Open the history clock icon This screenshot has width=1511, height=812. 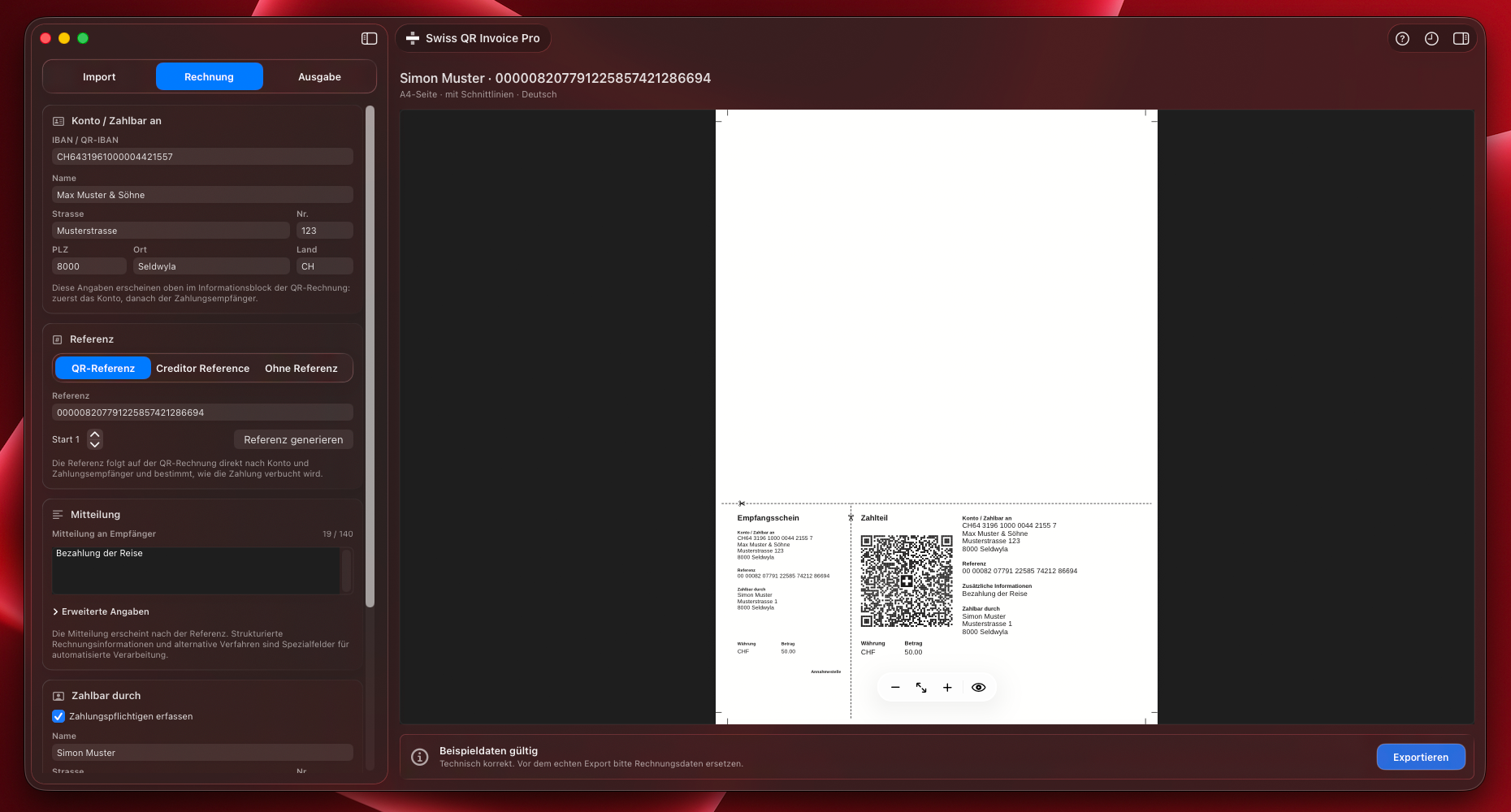(1431, 38)
